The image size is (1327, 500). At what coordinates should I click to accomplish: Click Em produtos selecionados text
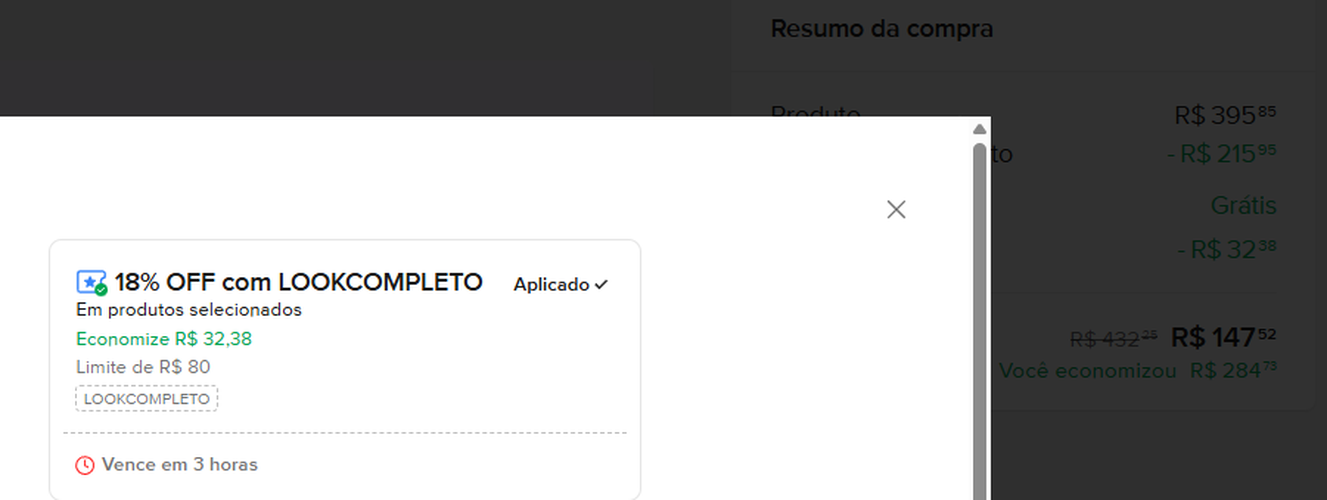click(189, 310)
